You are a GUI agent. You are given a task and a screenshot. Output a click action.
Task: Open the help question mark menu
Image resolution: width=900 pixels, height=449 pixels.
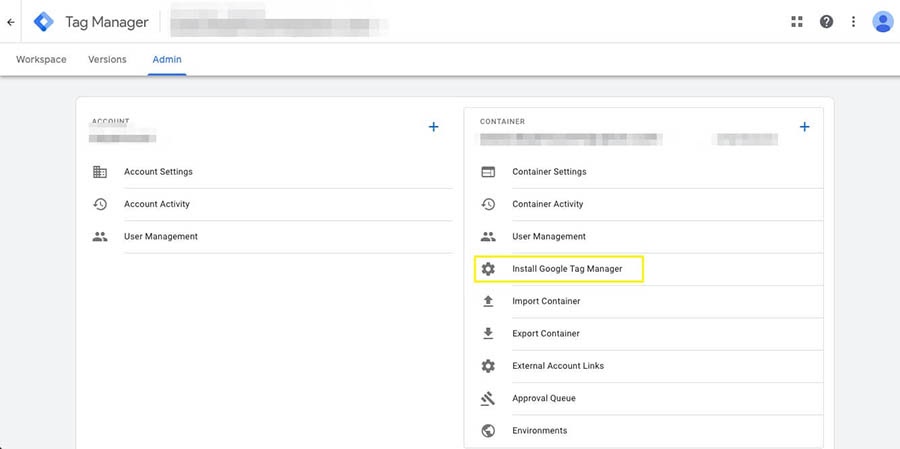(827, 22)
